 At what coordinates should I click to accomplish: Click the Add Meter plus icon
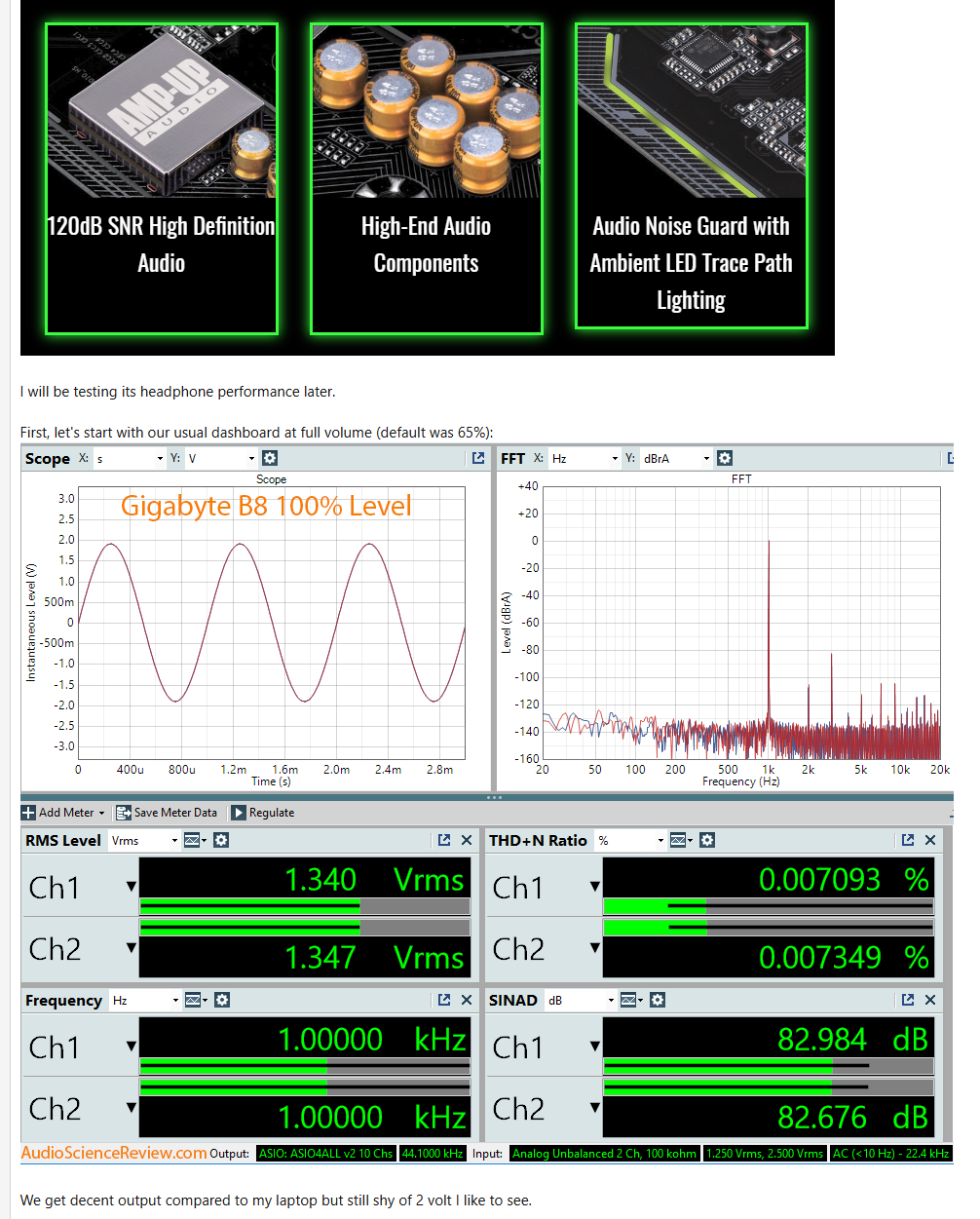[x=28, y=813]
